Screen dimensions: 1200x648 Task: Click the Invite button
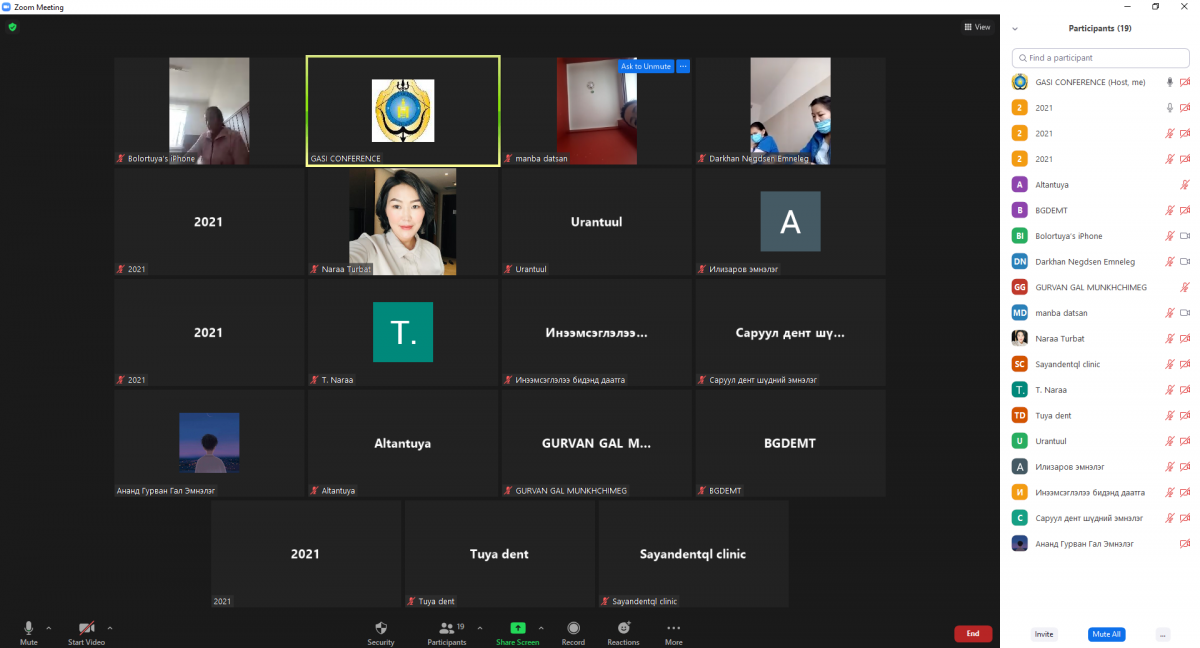pyautogui.click(x=1044, y=634)
